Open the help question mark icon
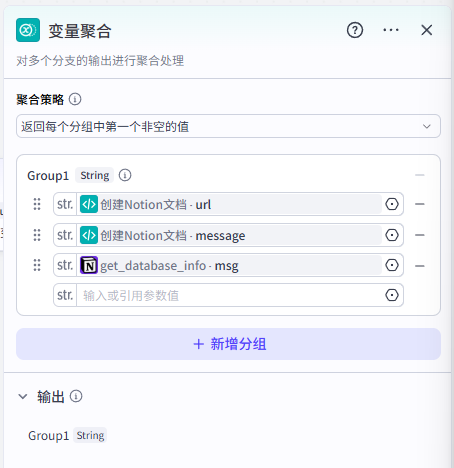This screenshot has height=468, width=454. [x=355, y=30]
